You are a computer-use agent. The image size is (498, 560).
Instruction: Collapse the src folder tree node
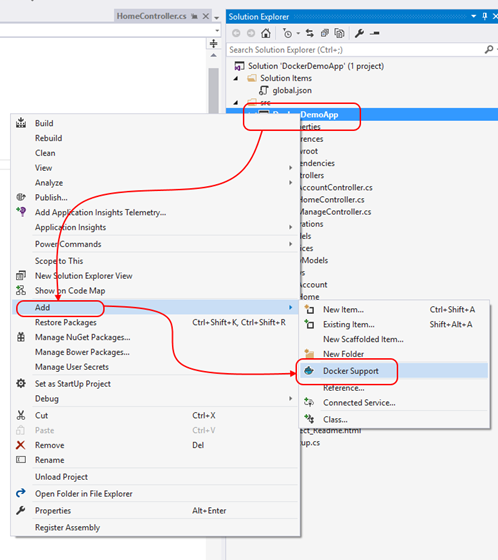tap(236, 102)
